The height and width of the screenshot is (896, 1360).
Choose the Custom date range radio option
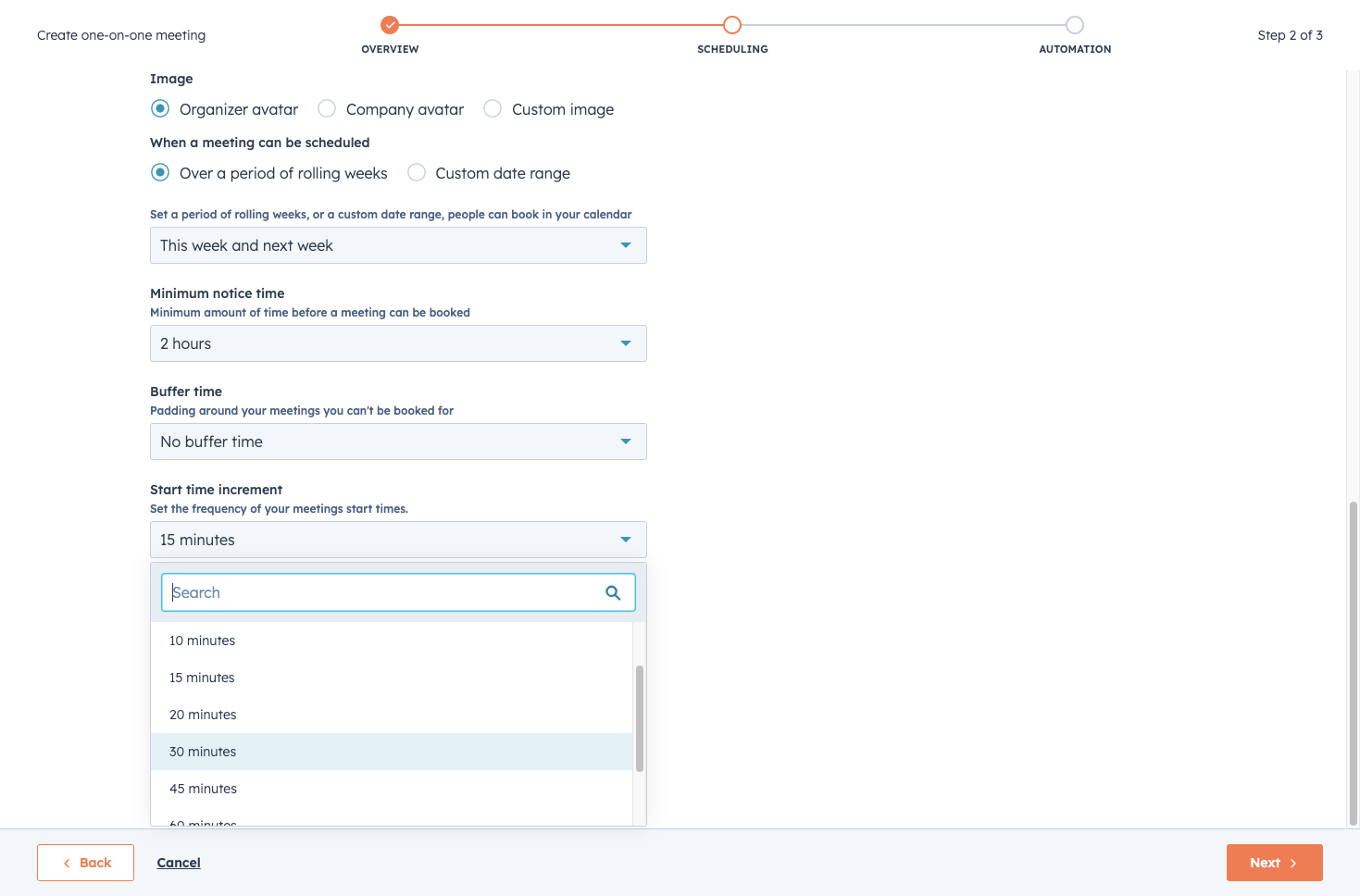(x=417, y=172)
